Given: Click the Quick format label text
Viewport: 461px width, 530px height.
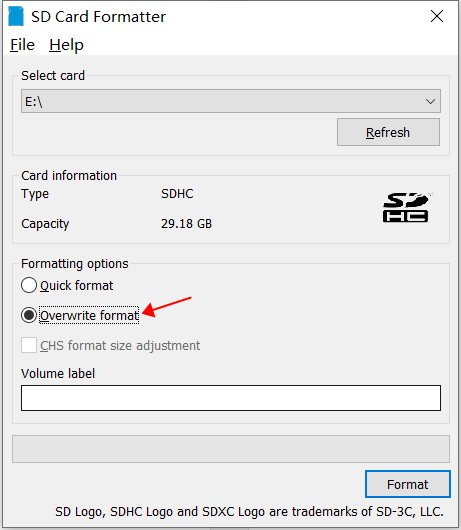Looking at the screenshot, I should [x=76, y=286].
